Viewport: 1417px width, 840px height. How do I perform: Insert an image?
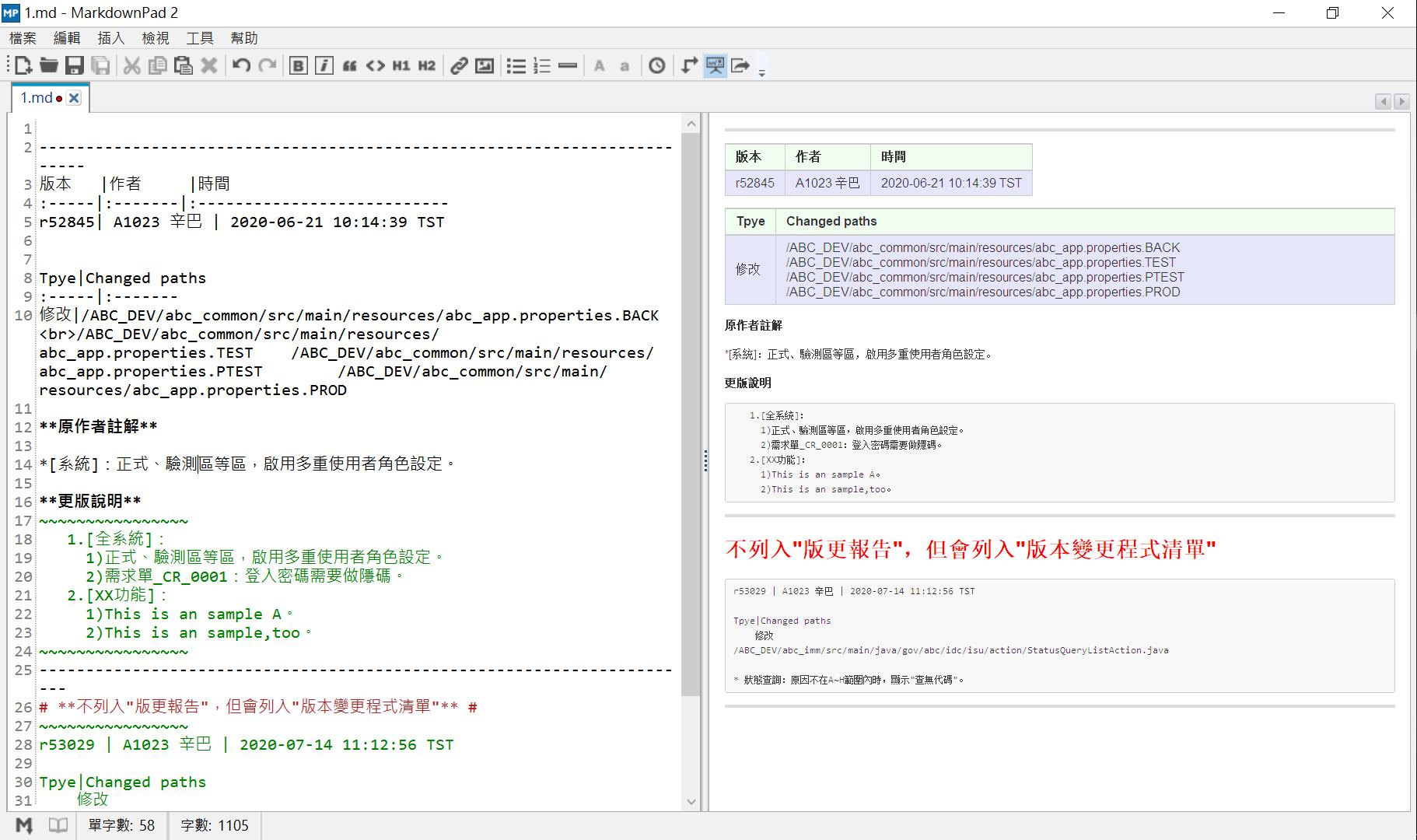point(485,66)
